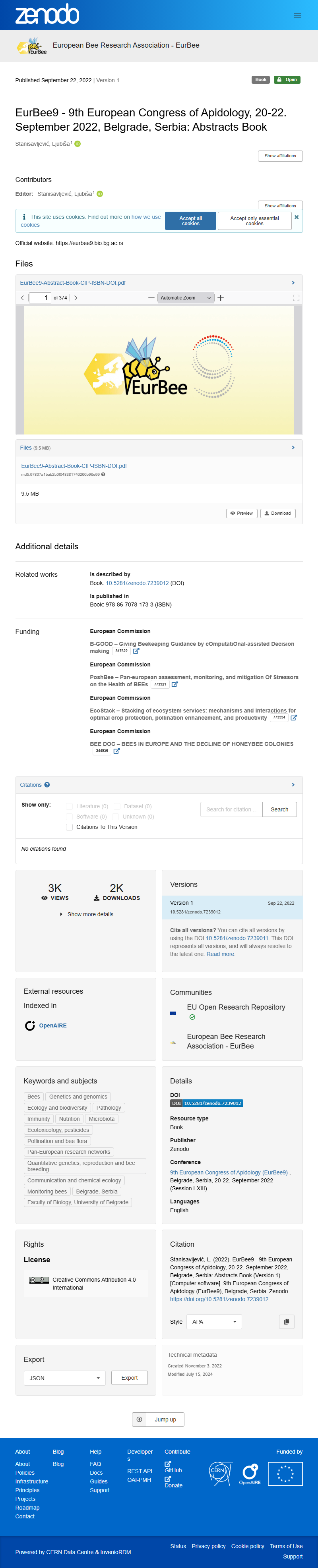This screenshot has width=318, height=1568.
Task: Enter fullscreen mode for PDF preview
Action: 296,297
